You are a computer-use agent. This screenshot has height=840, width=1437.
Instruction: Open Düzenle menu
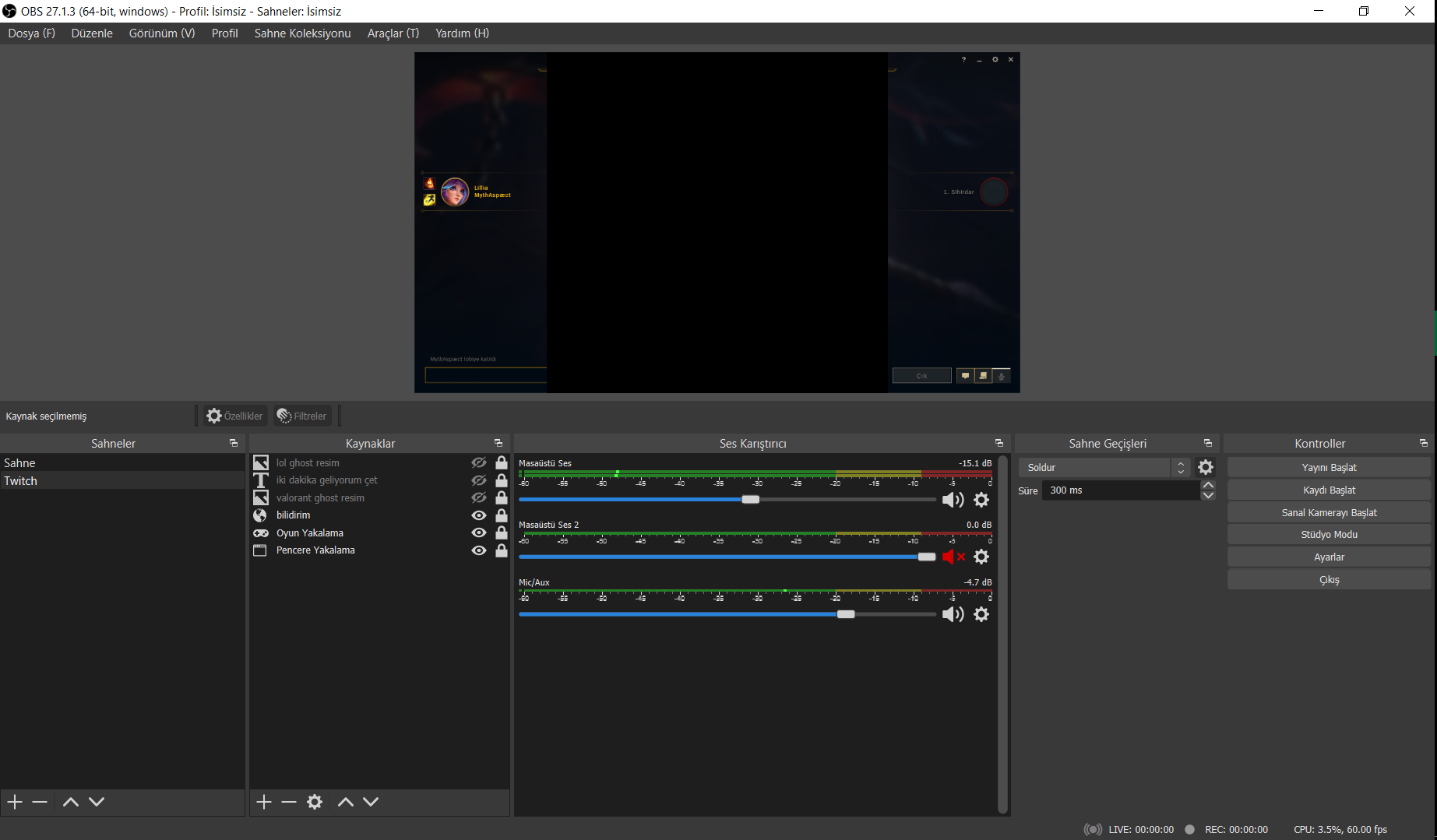[92, 33]
